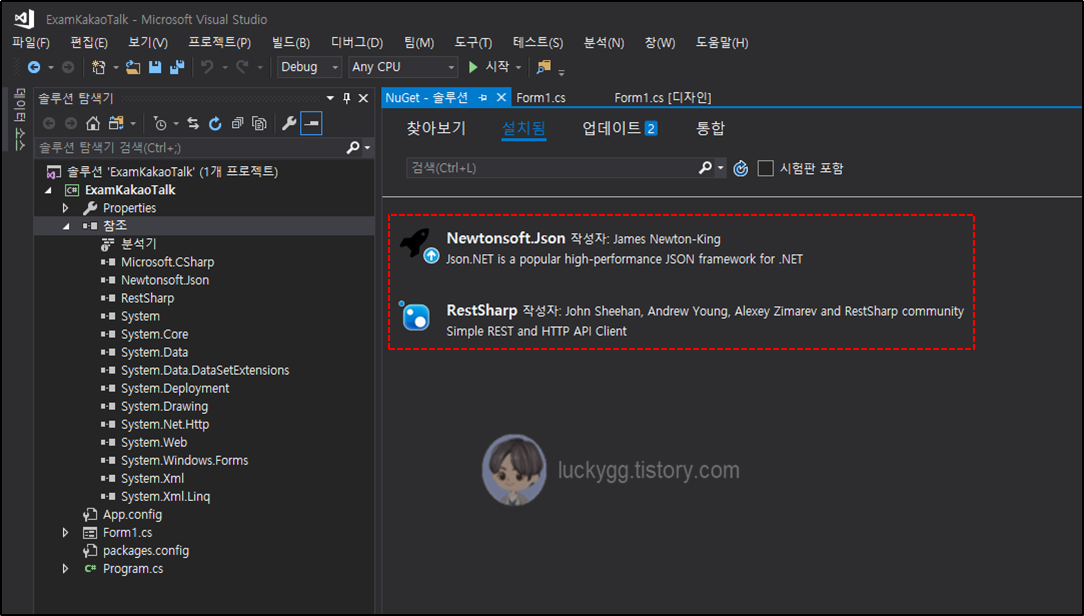The image size is (1084, 616).
Task: Click Solution Explorer forward arrow
Action: pyautogui.click(x=71, y=124)
